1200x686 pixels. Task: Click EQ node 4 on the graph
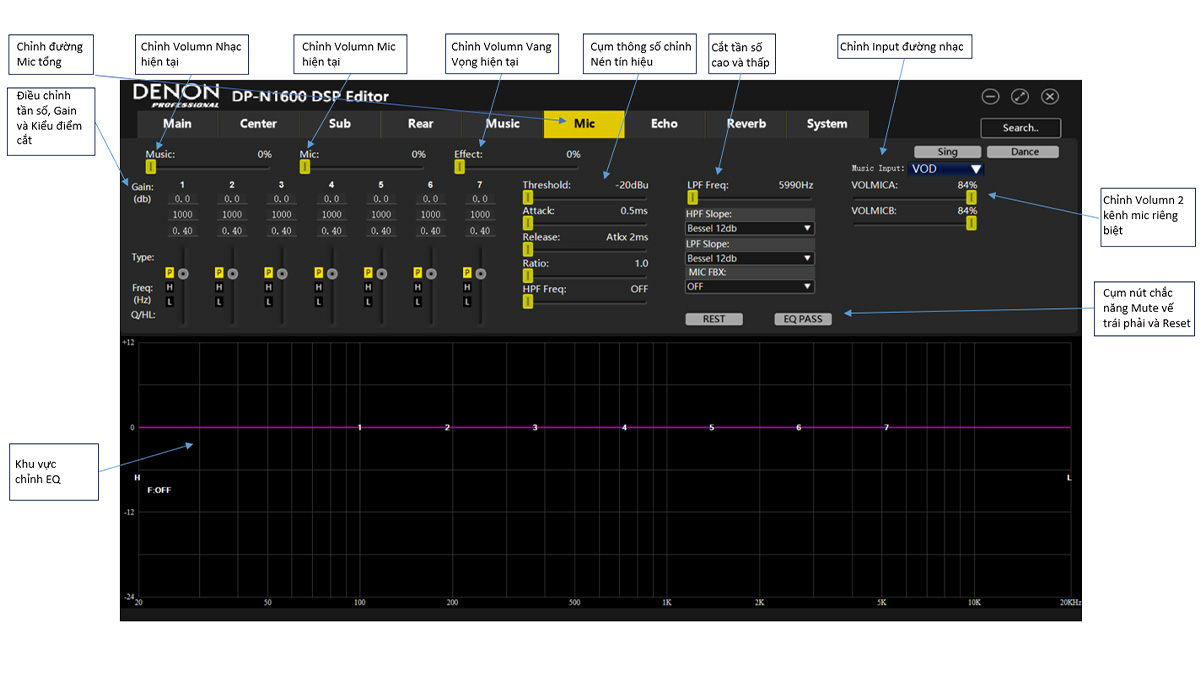pyautogui.click(x=624, y=427)
